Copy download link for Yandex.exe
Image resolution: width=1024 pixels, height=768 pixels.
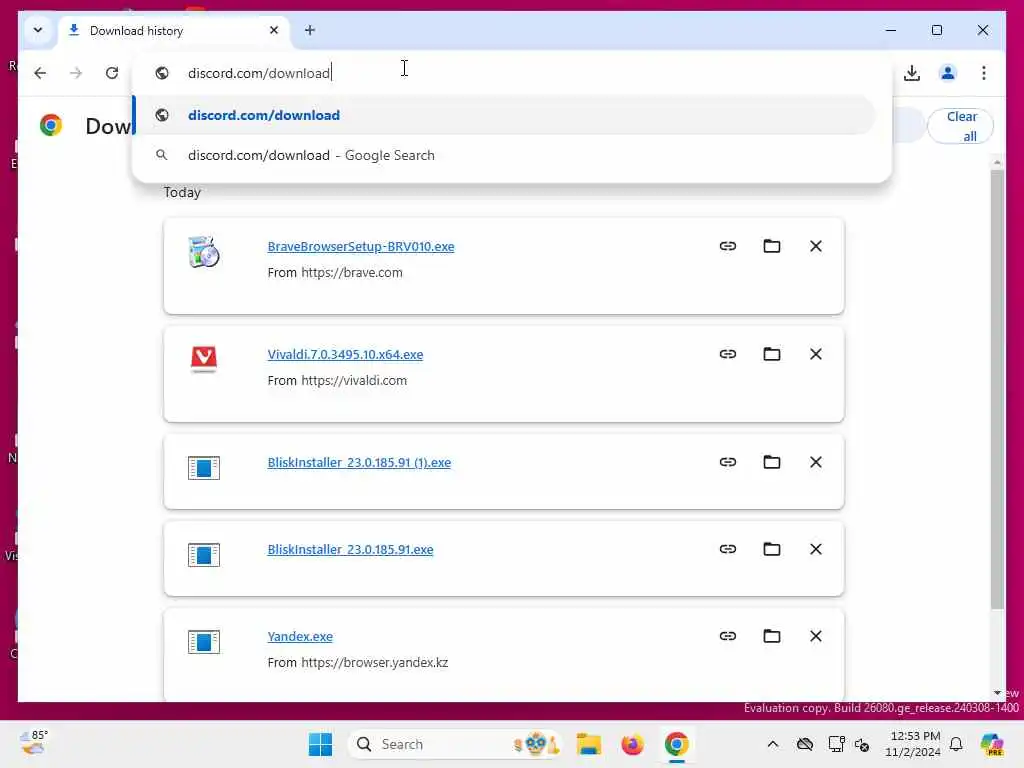[x=728, y=636]
